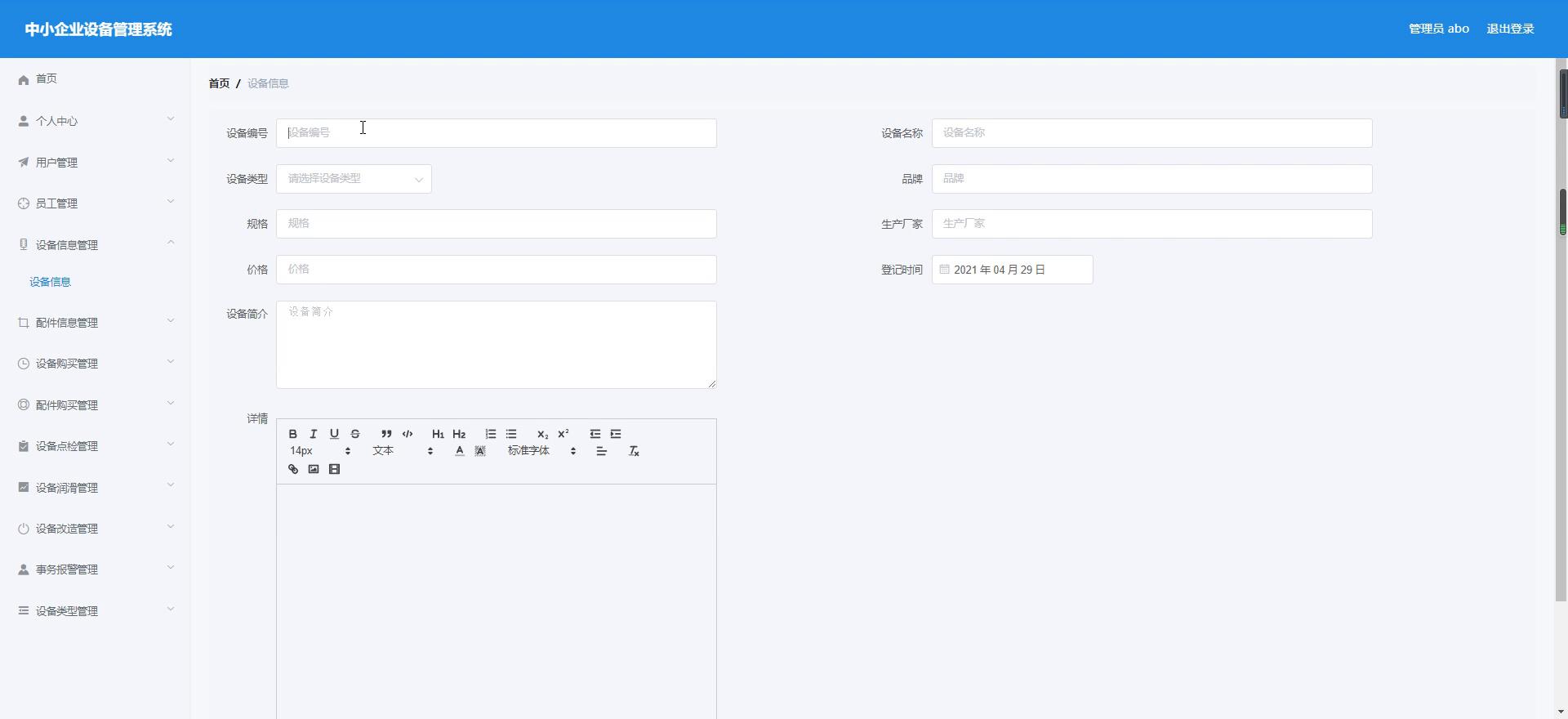
Task: Toggle underline formatting in the editor
Action: 334,434
